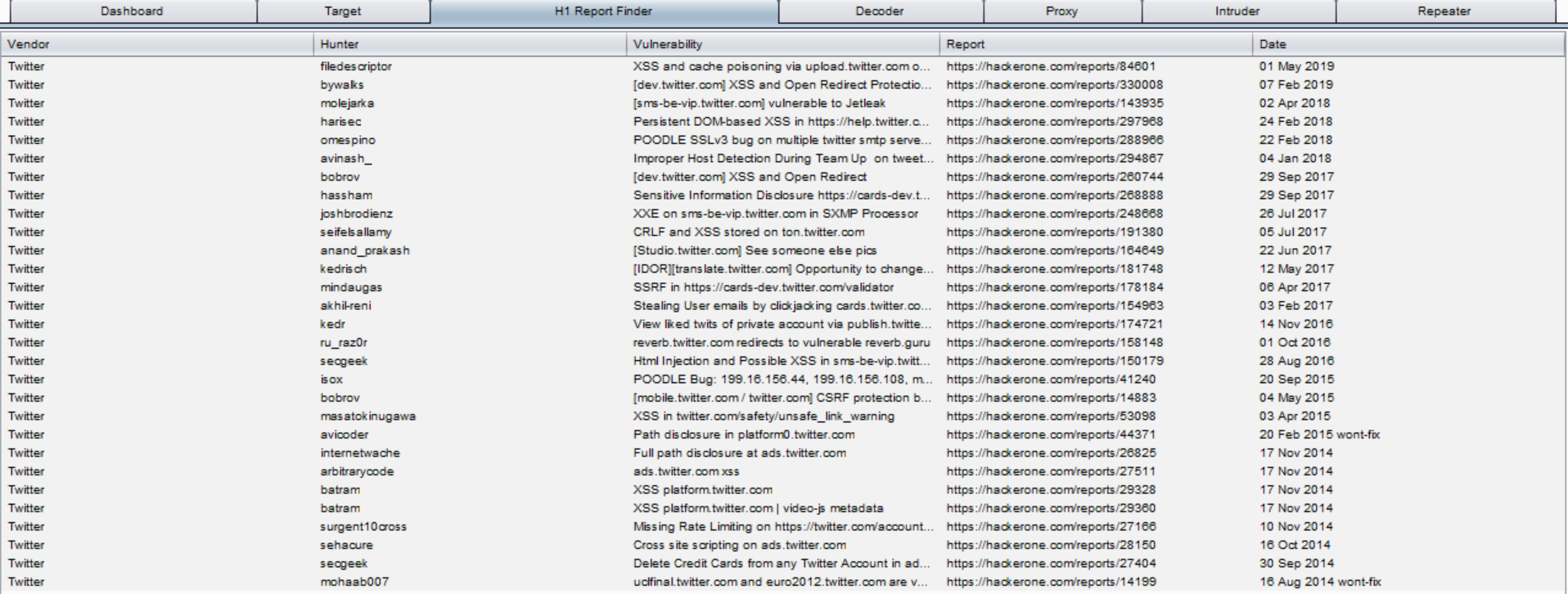Screen dimensions: 1568x594
Task: Select the H1 Report Finder tab
Action: coord(604,11)
